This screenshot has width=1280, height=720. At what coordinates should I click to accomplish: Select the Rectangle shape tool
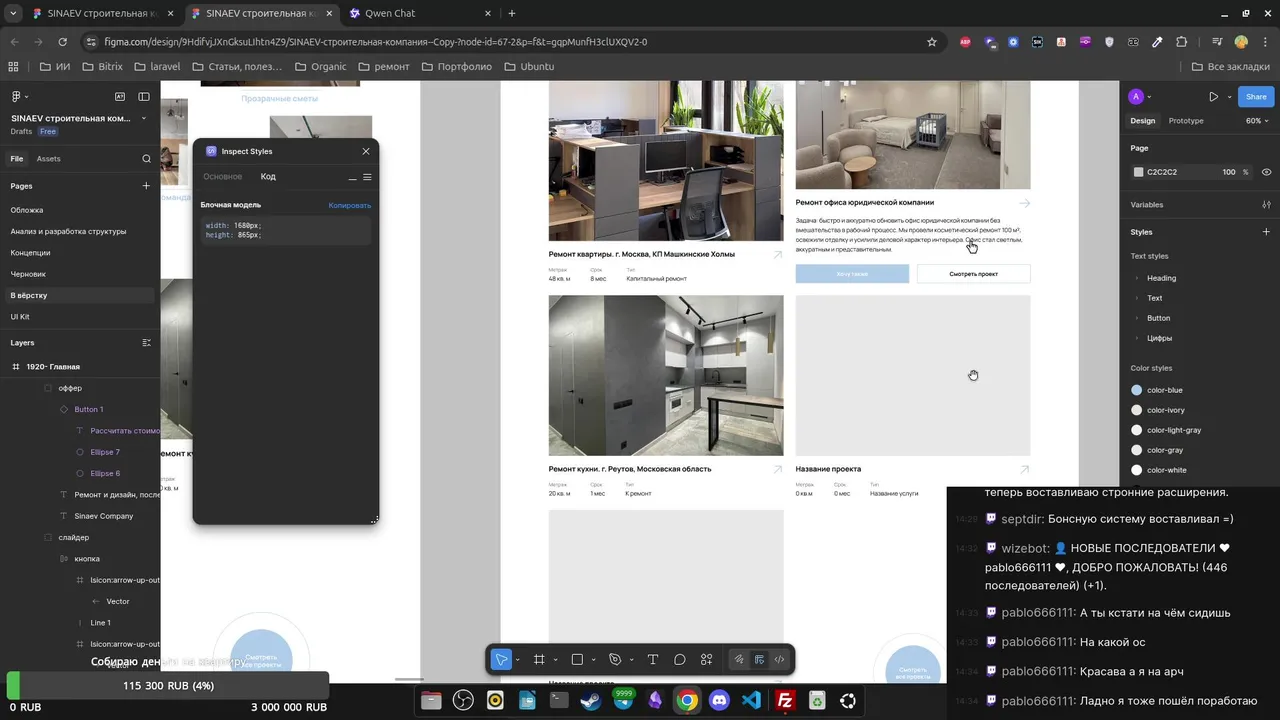click(x=577, y=659)
